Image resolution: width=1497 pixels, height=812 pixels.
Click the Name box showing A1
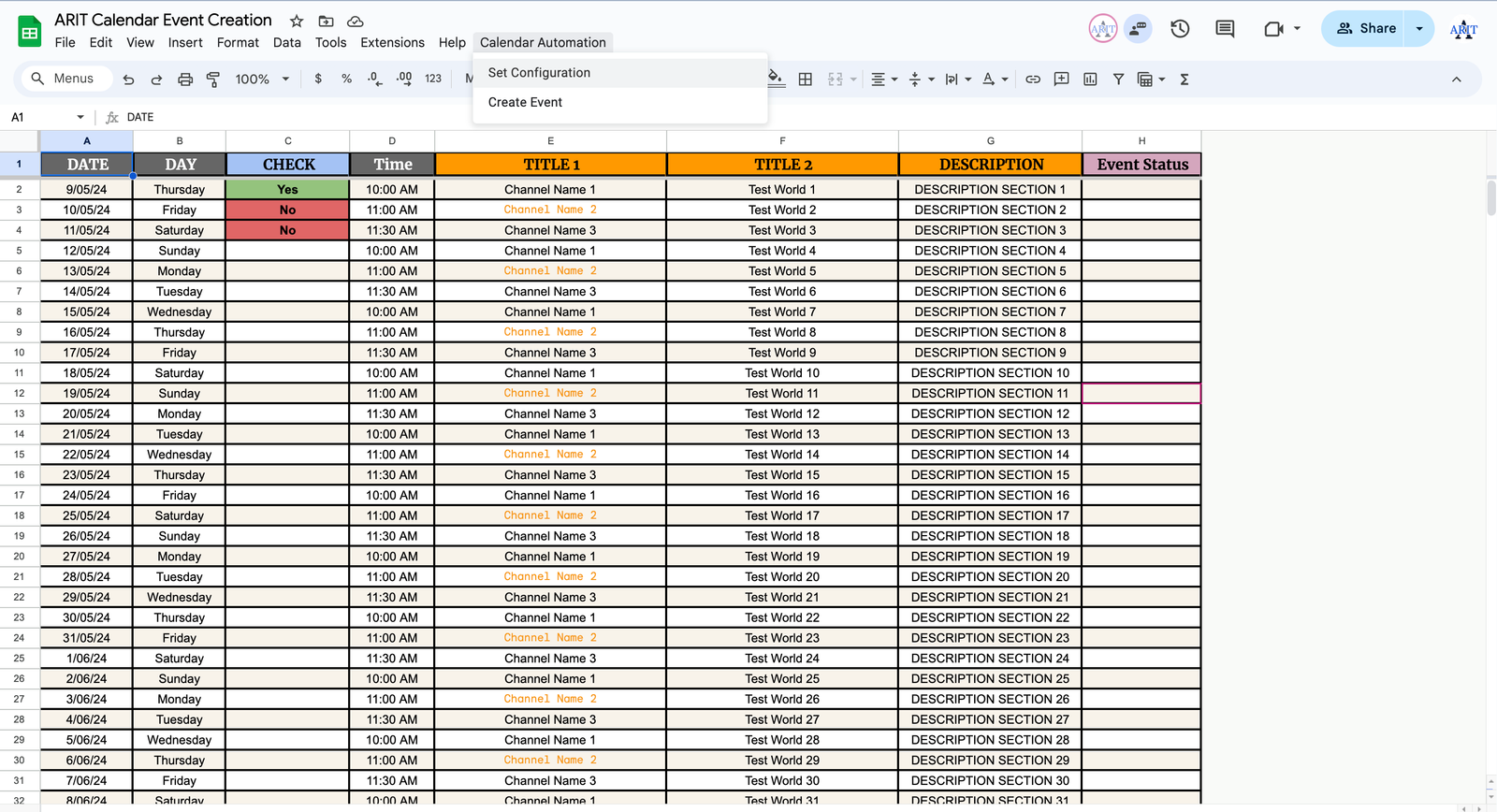pyautogui.click(x=41, y=117)
